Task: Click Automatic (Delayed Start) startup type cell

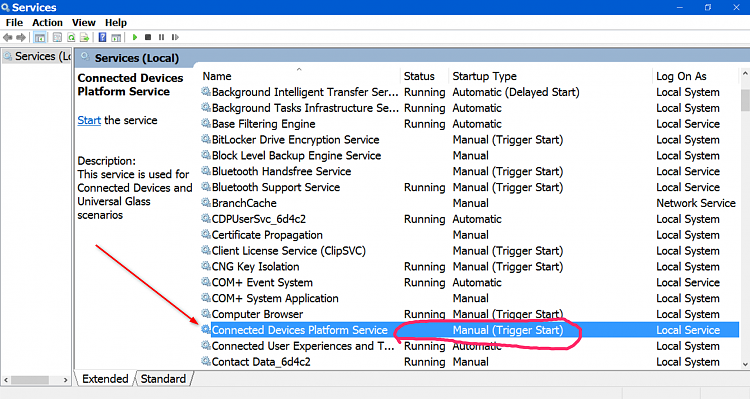Action: click(516, 92)
